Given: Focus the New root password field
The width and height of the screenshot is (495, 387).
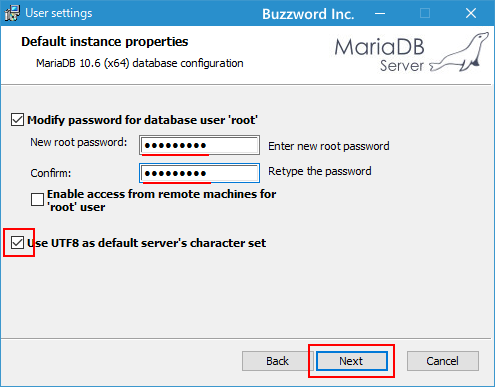Looking at the screenshot, I should (199, 145).
